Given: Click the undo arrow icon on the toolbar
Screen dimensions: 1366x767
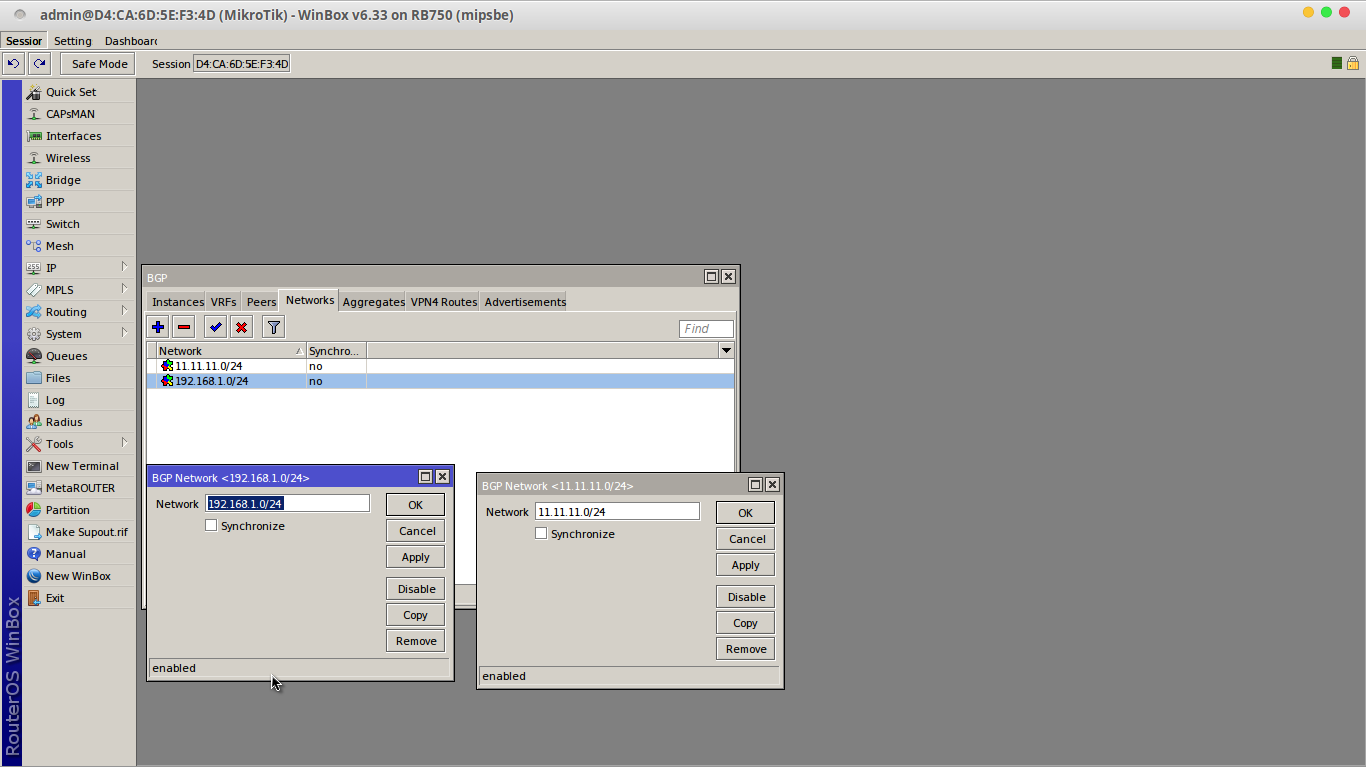Looking at the screenshot, I should pyautogui.click(x=12, y=62).
